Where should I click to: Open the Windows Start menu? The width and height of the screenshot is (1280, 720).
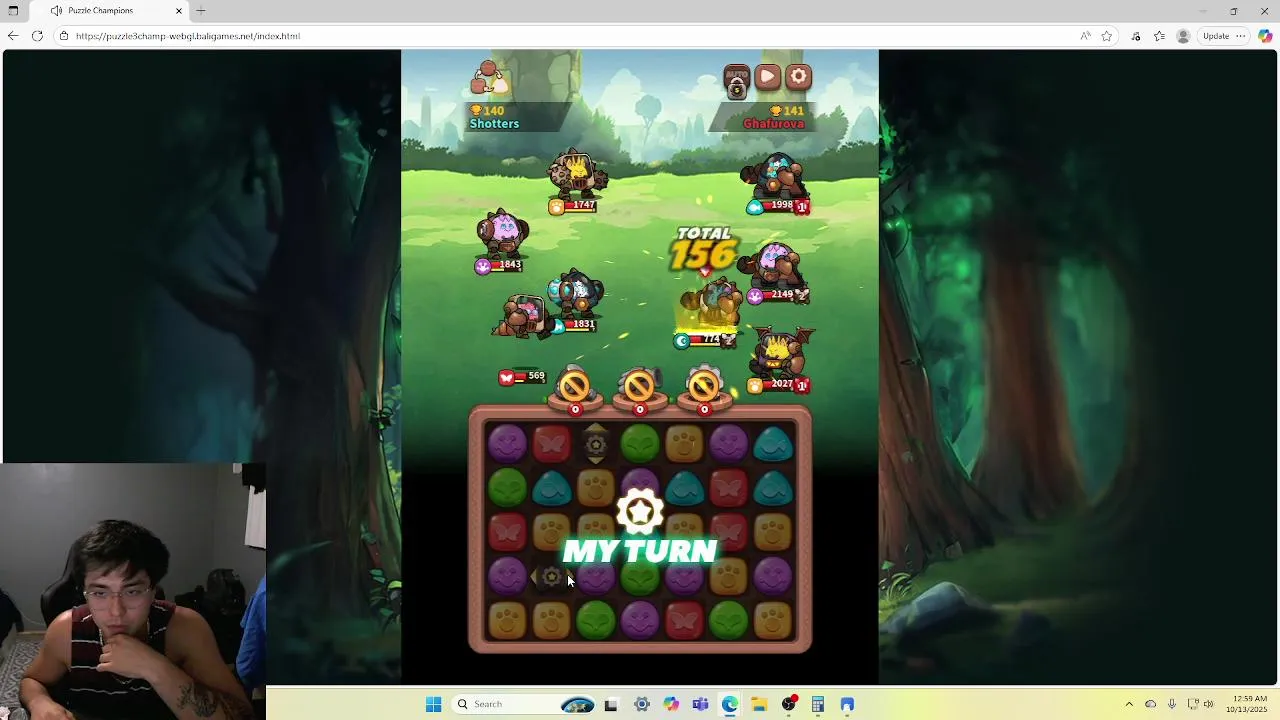[x=433, y=704]
